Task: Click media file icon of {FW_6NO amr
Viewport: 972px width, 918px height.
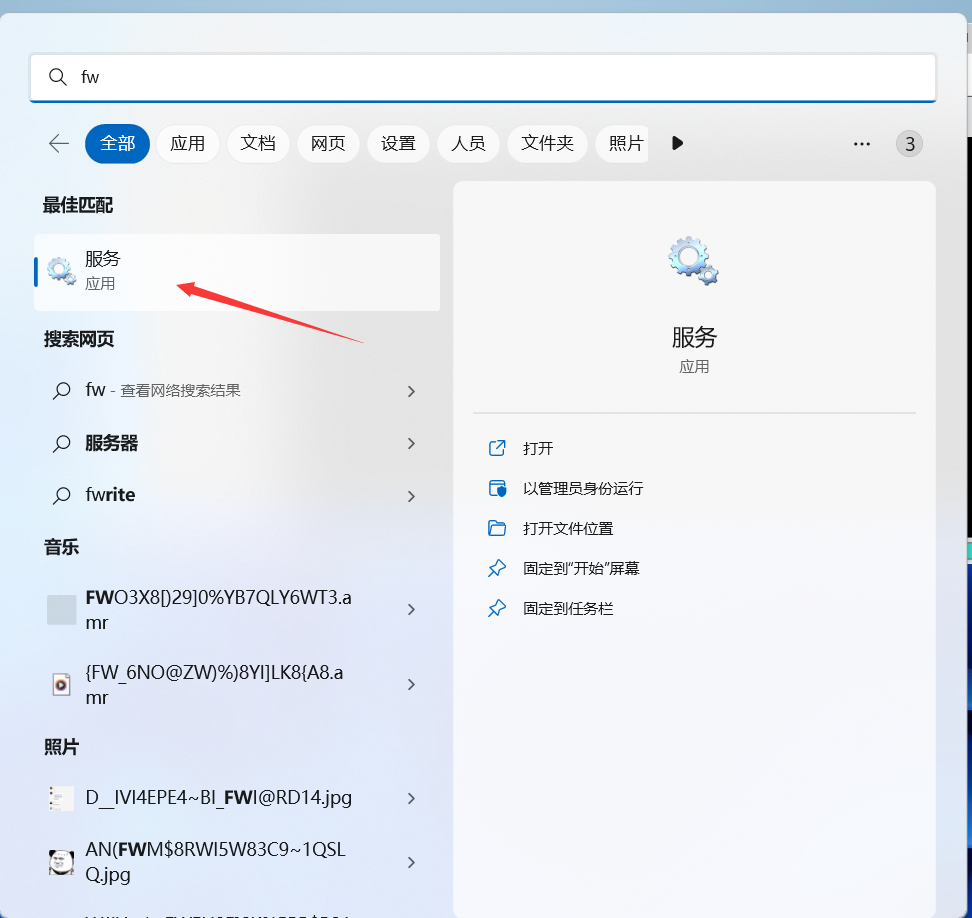Action: (x=61, y=685)
